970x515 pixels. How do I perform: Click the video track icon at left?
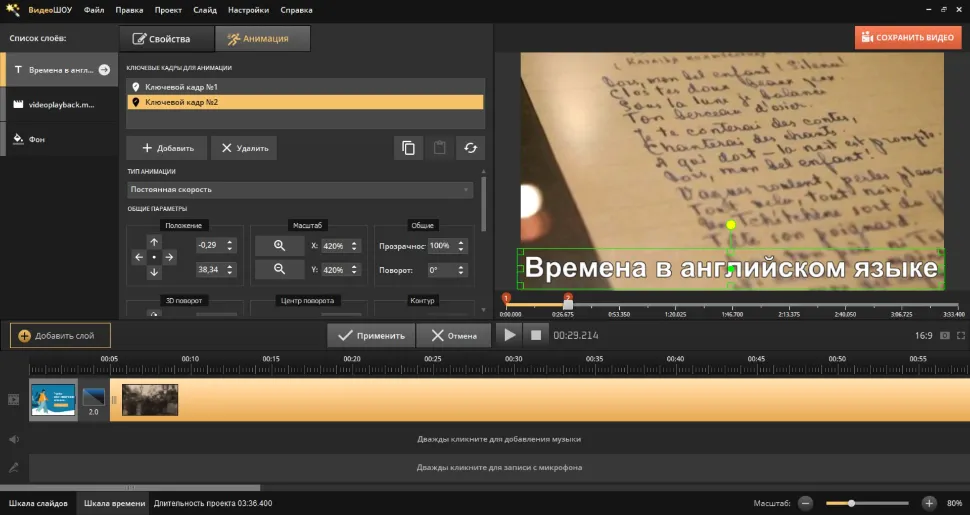click(x=14, y=400)
